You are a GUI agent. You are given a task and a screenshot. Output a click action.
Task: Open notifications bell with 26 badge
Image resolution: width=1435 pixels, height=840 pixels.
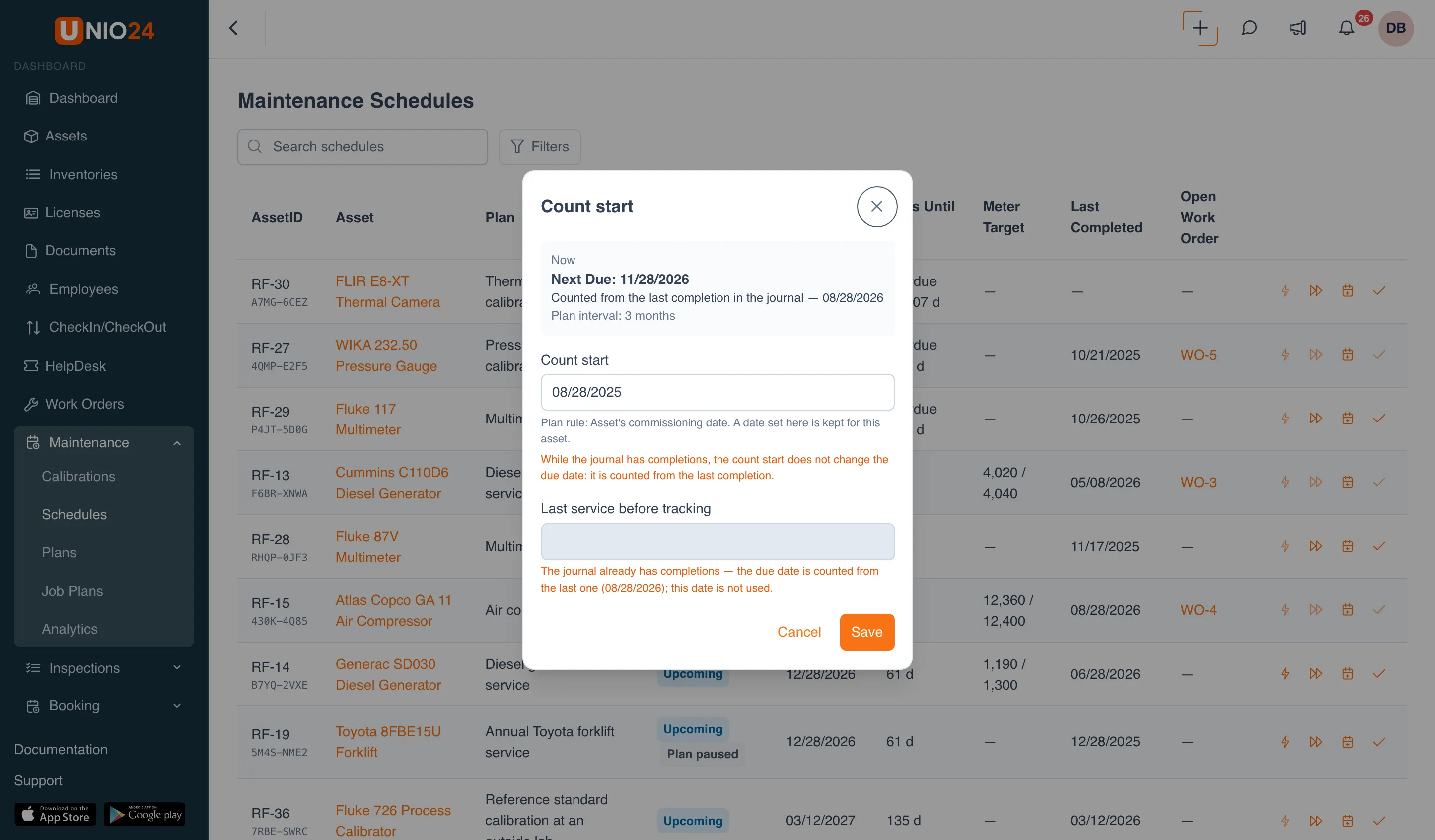coord(1347,28)
